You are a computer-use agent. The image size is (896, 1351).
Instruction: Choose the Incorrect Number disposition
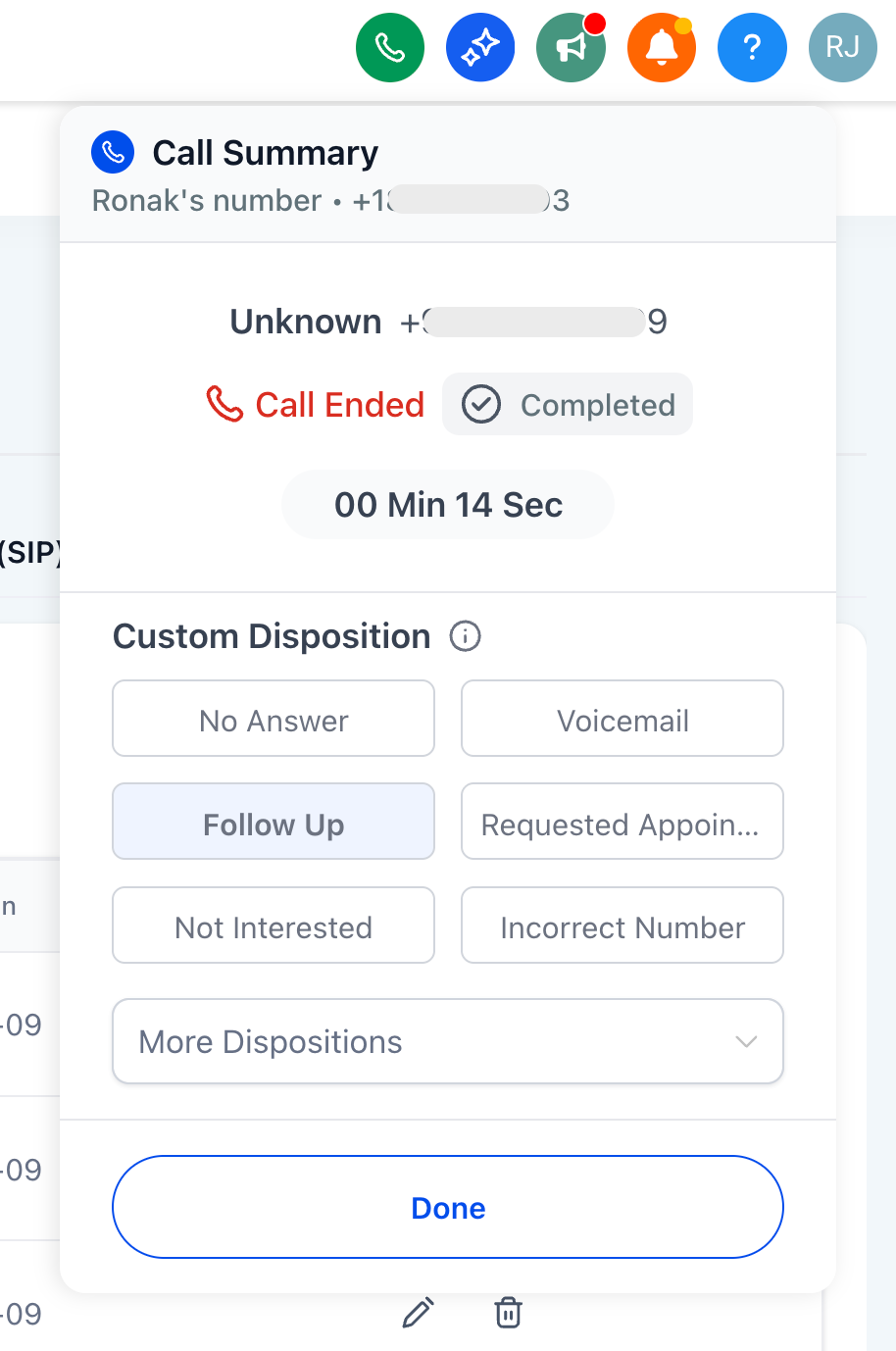pyautogui.click(x=622, y=926)
